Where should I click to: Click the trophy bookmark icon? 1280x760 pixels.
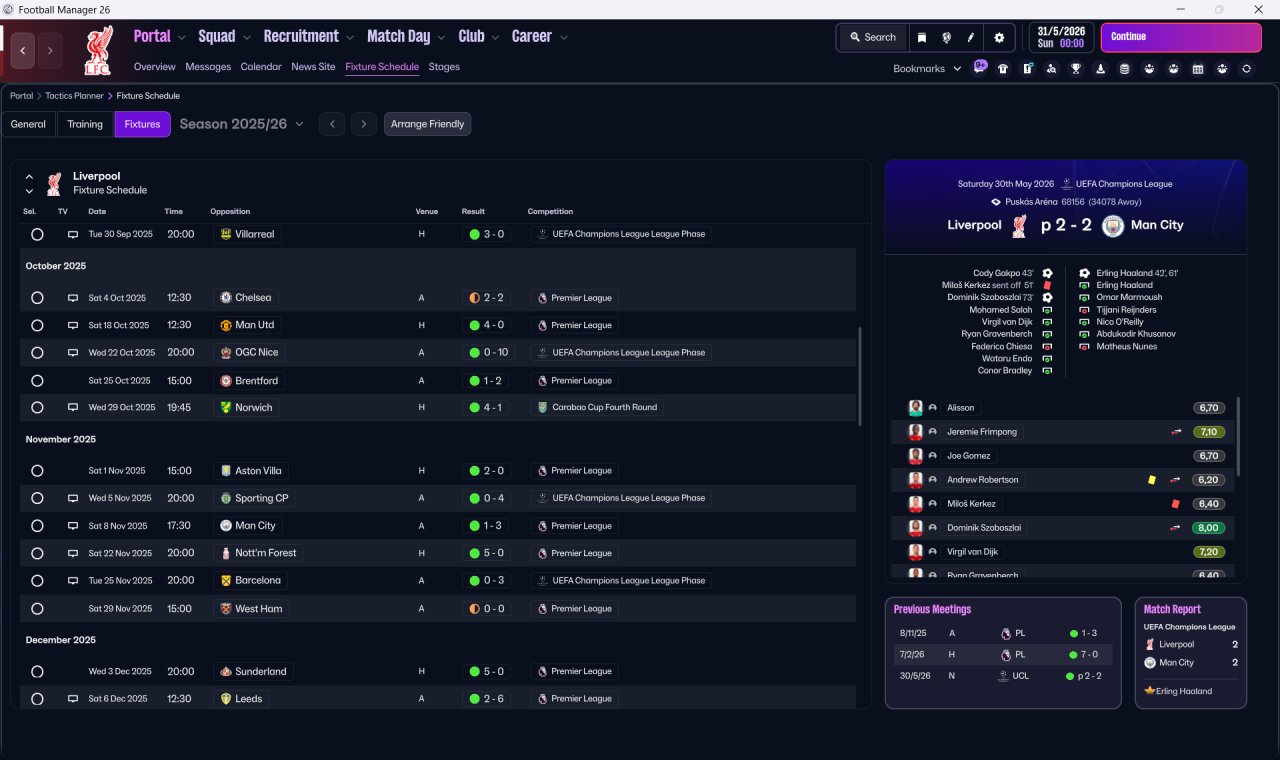[x=1076, y=69]
